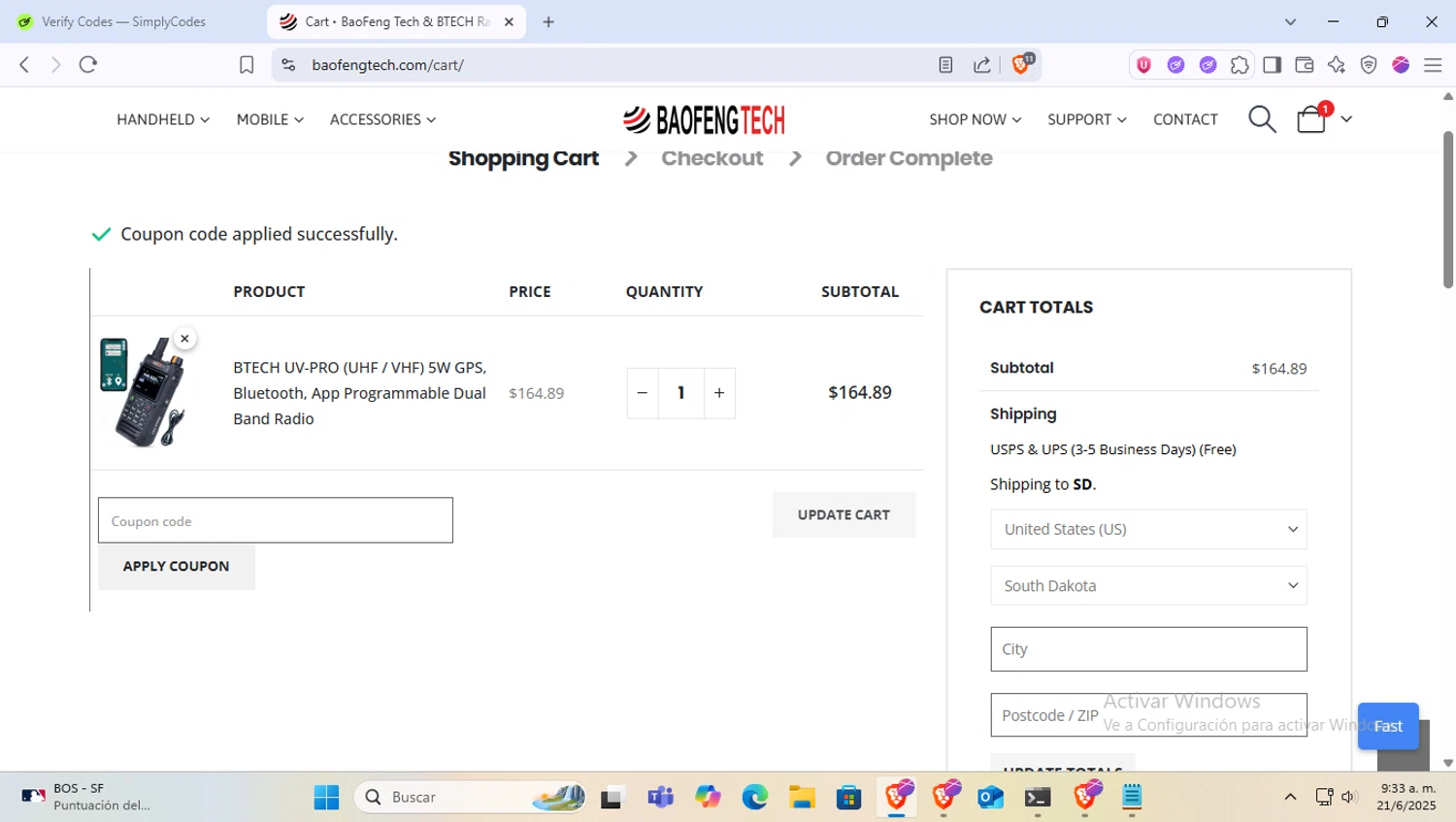Click the Fast button

tap(1388, 726)
